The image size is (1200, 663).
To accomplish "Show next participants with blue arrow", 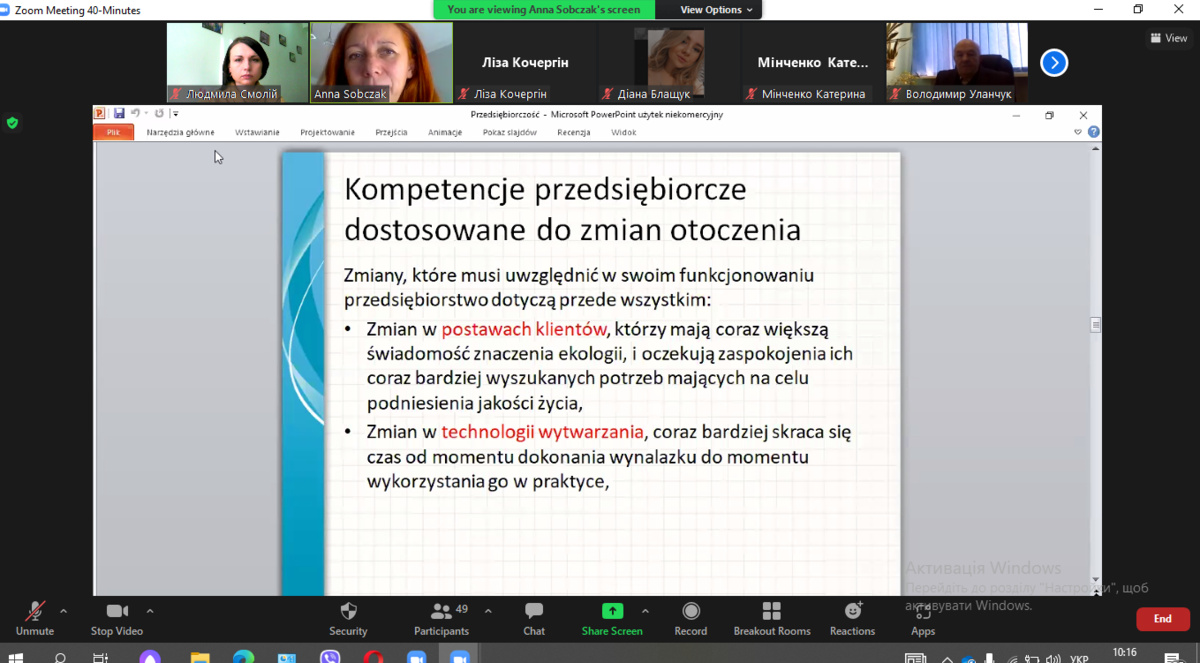I will pyautogui.click(x=1054, y=63).
